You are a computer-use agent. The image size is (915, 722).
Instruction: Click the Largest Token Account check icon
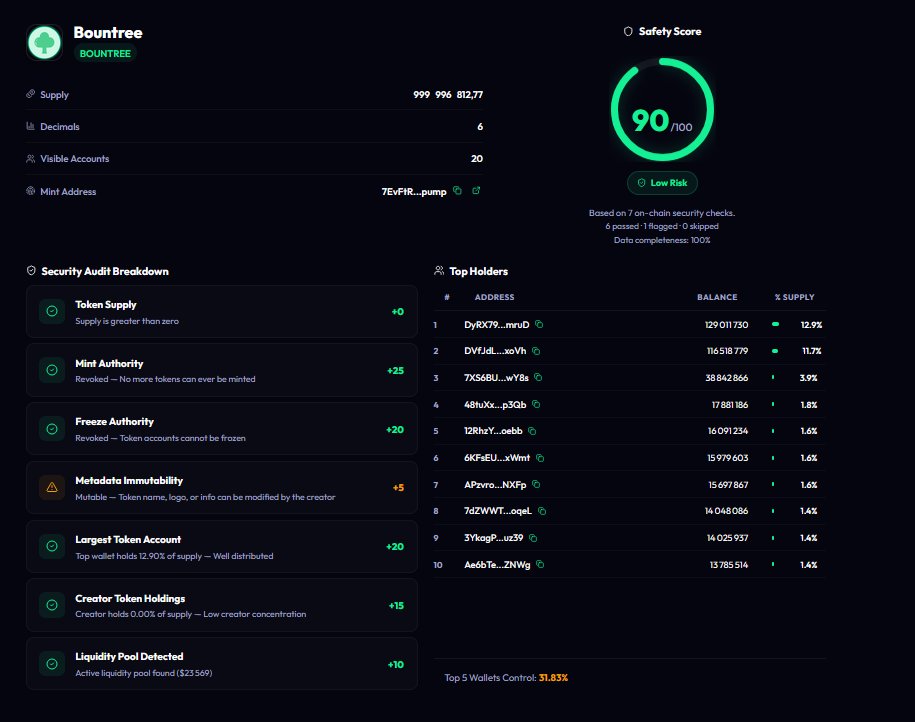coord(52,546)
